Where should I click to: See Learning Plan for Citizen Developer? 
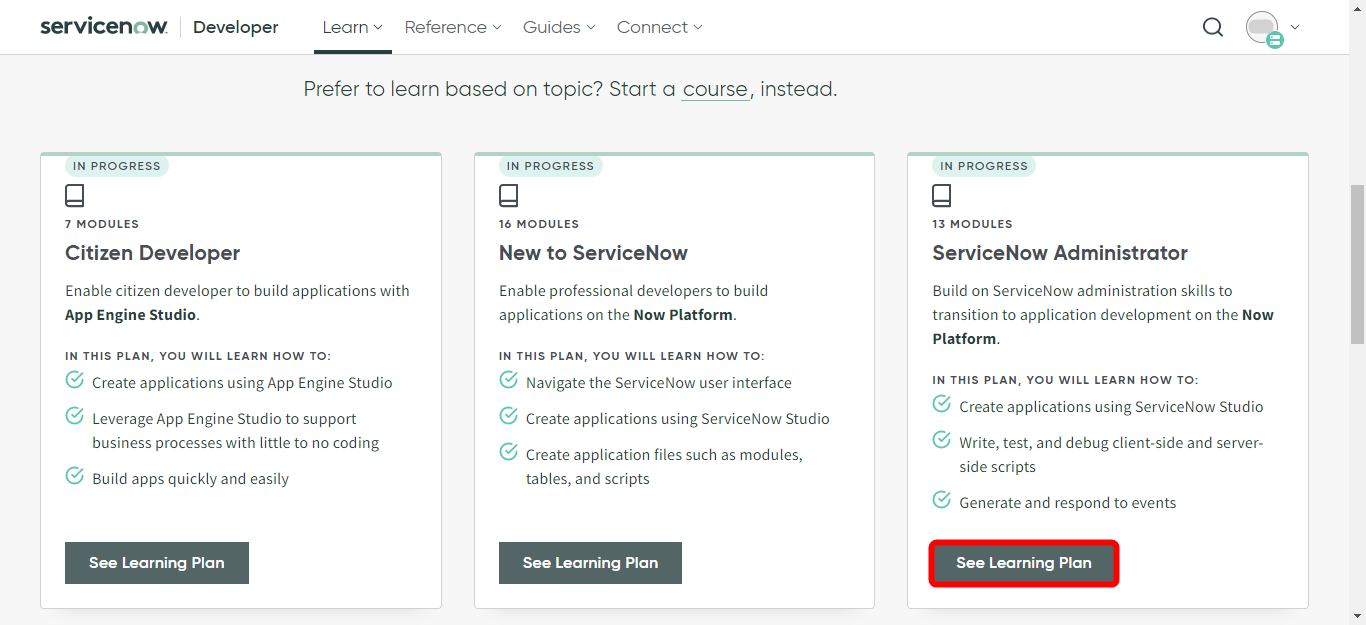pos(156,562)
